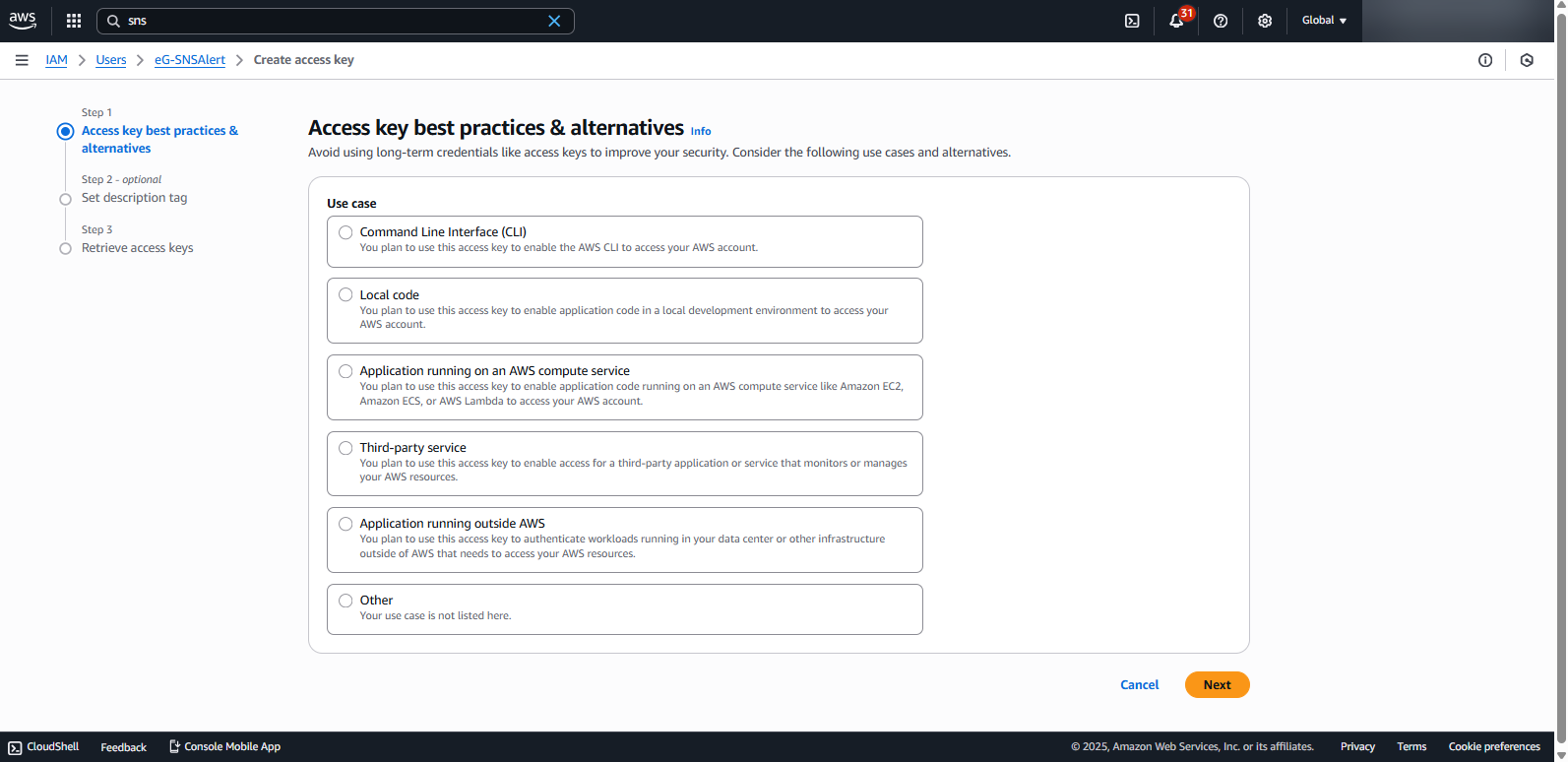The height and width of the screenshot is (762, 1568).
Task: Open the help question mark icon
Action: point(1221,21)
